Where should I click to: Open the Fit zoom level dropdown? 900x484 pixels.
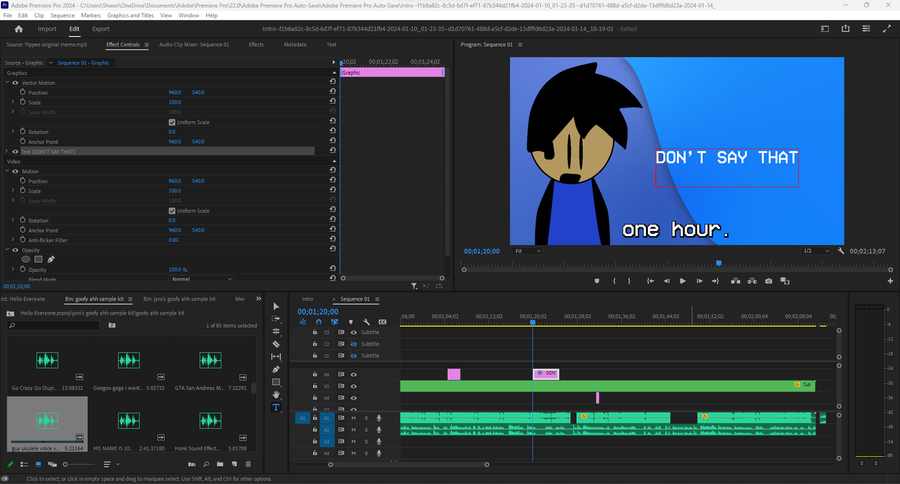[x=527, y=251]
